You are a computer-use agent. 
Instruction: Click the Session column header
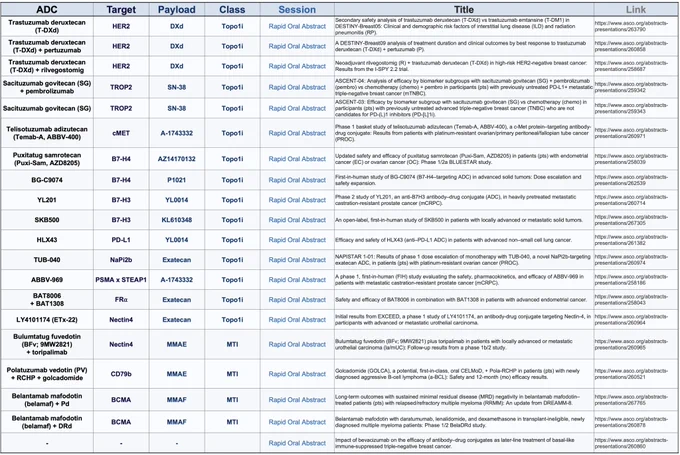(297, 10)
